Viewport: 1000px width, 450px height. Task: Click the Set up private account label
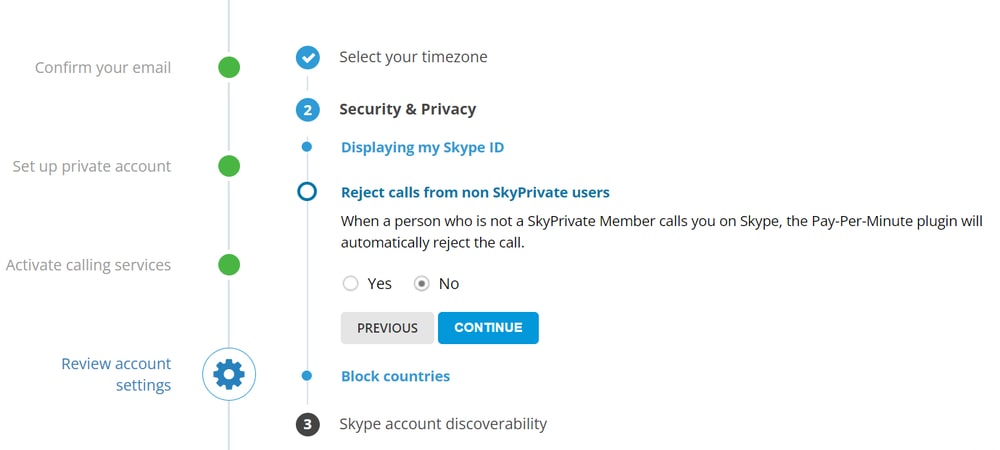[92, 166]
